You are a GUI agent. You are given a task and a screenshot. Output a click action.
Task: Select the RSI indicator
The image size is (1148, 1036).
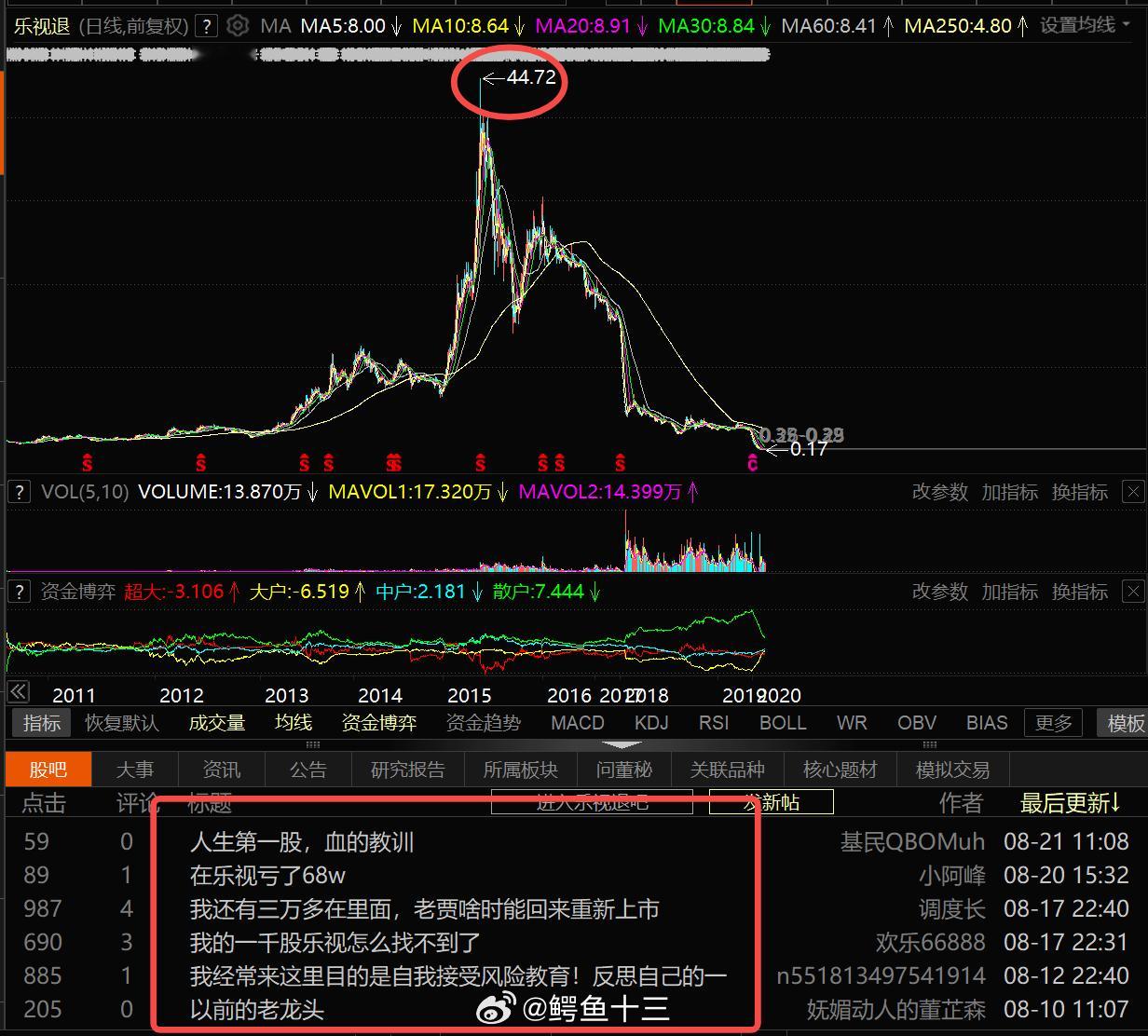pos(714,722)
